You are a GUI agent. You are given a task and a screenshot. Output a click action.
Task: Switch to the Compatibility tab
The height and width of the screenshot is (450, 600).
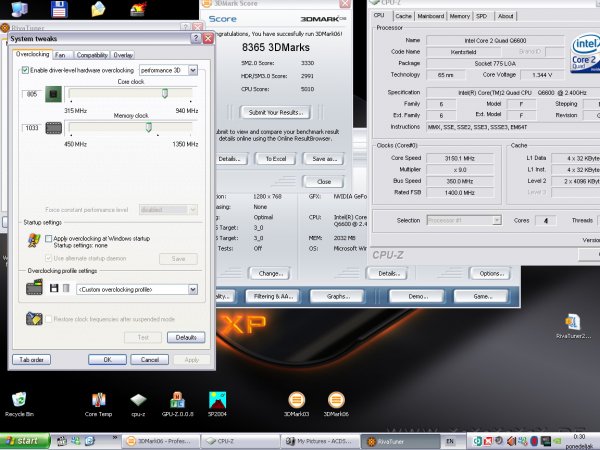coord(92,55)
